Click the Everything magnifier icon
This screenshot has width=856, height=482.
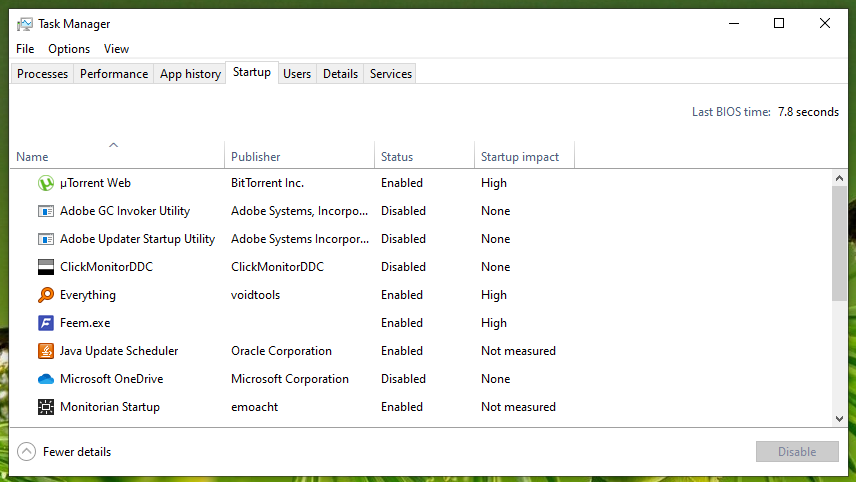(46, 295)
